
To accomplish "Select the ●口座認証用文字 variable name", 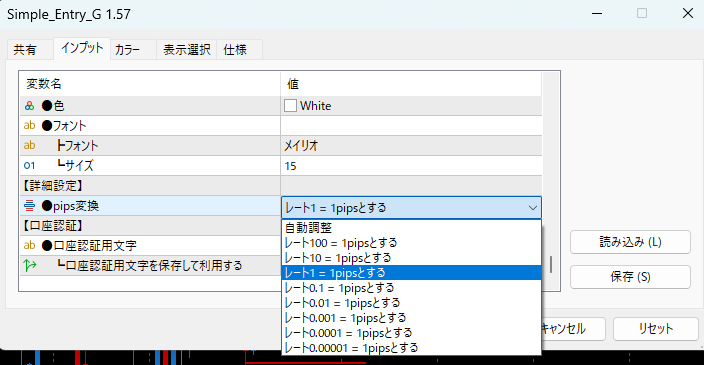I will (89, 246).
